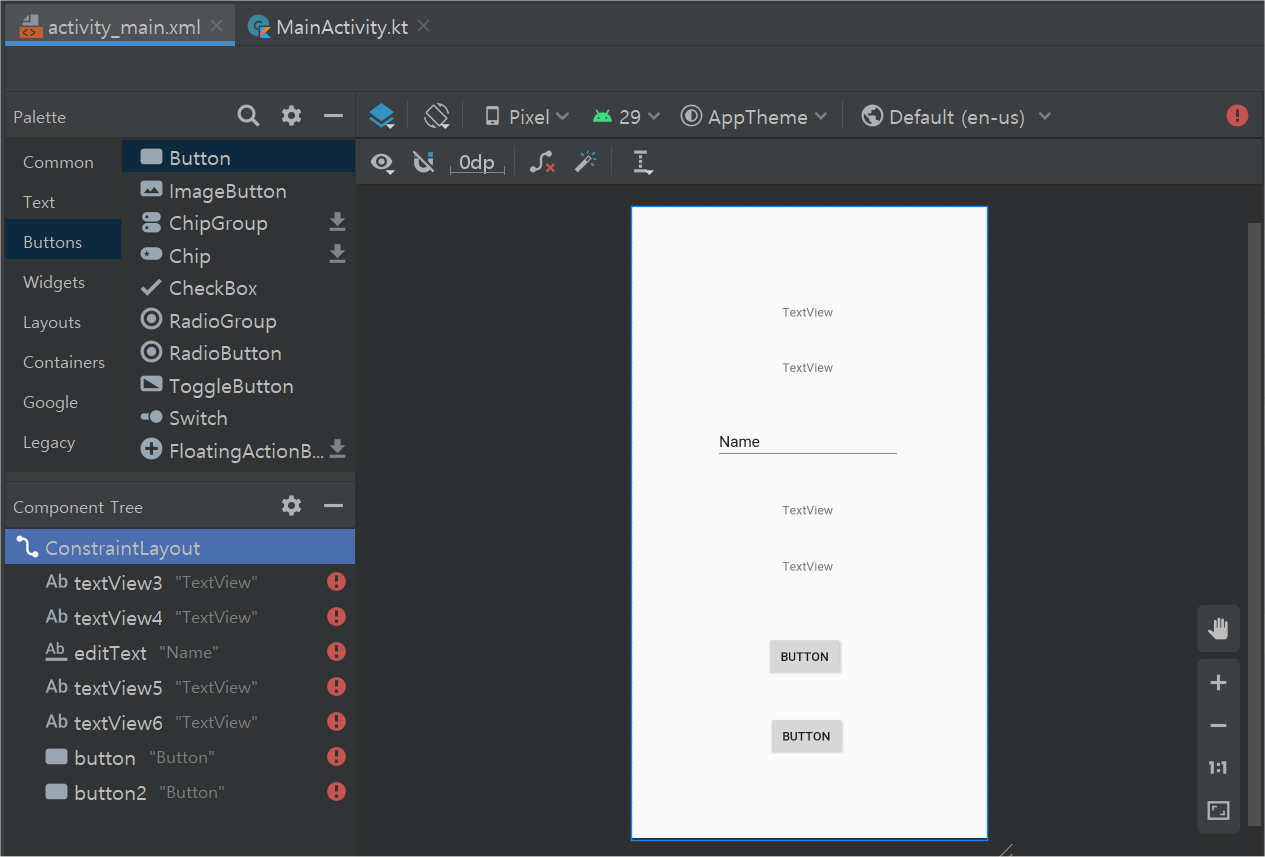
Task: Show the error on textView3
Action: click(x=336, y=582)
